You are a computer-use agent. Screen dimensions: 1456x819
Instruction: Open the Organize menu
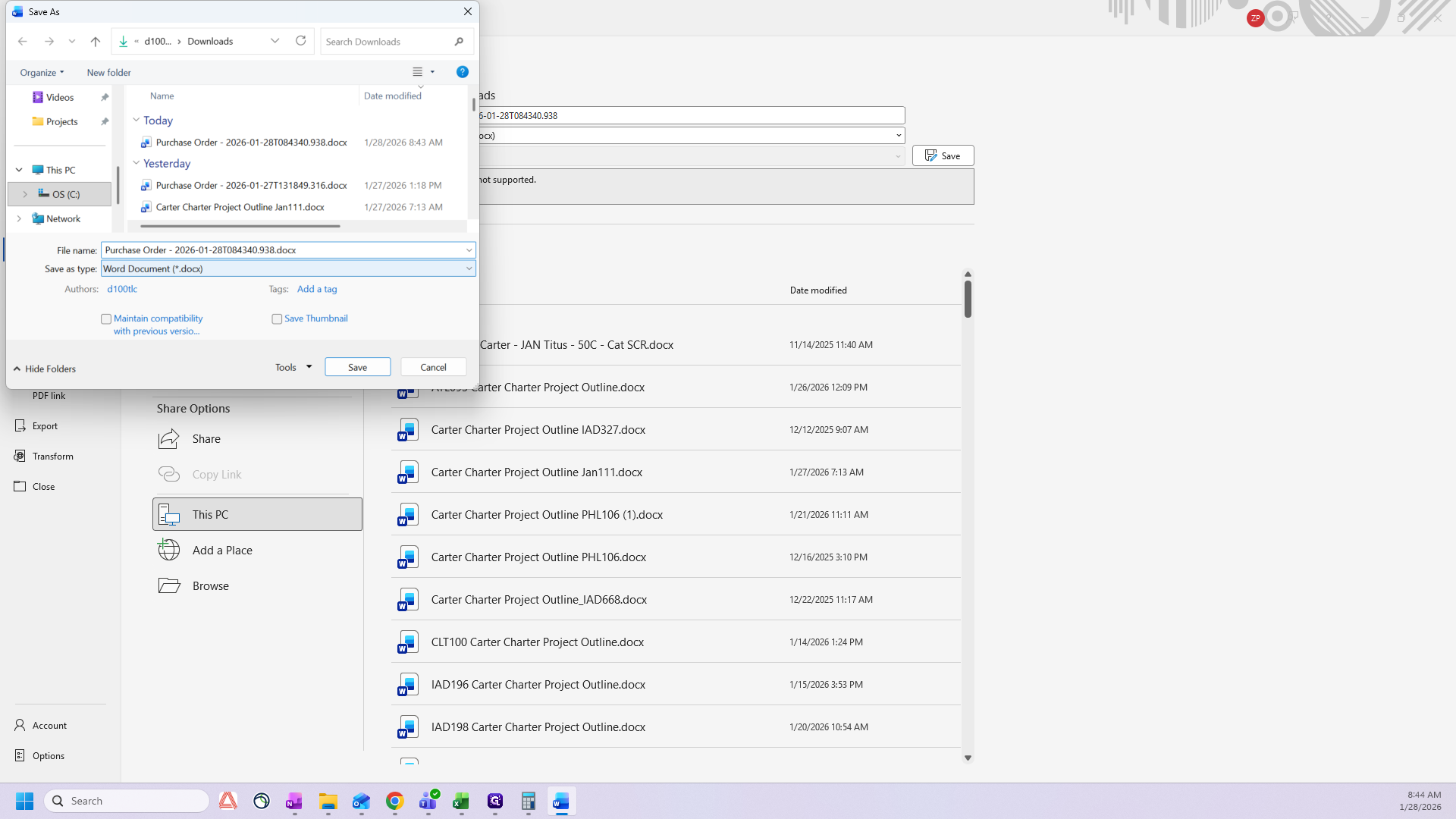42,73
